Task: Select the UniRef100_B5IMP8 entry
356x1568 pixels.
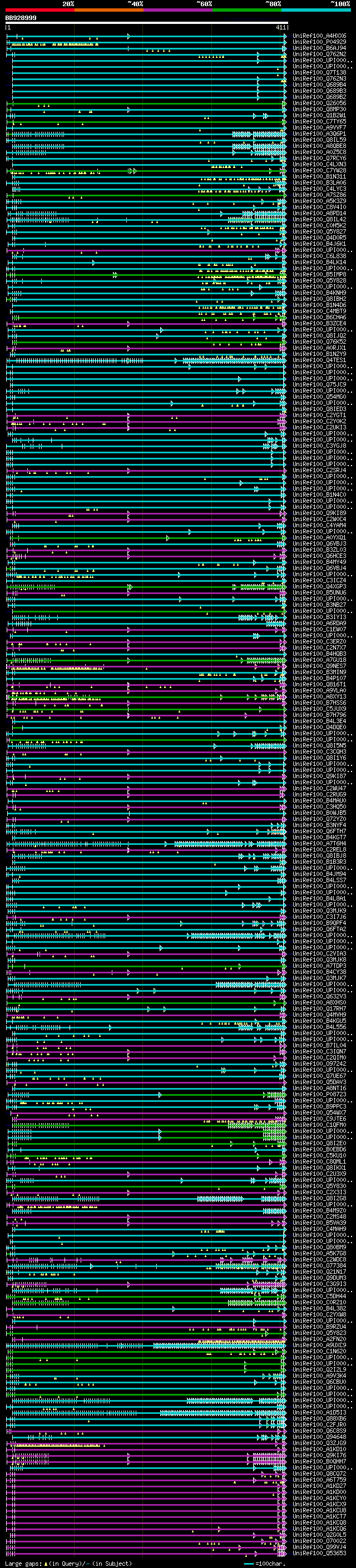Action: (x=319, y=275)
